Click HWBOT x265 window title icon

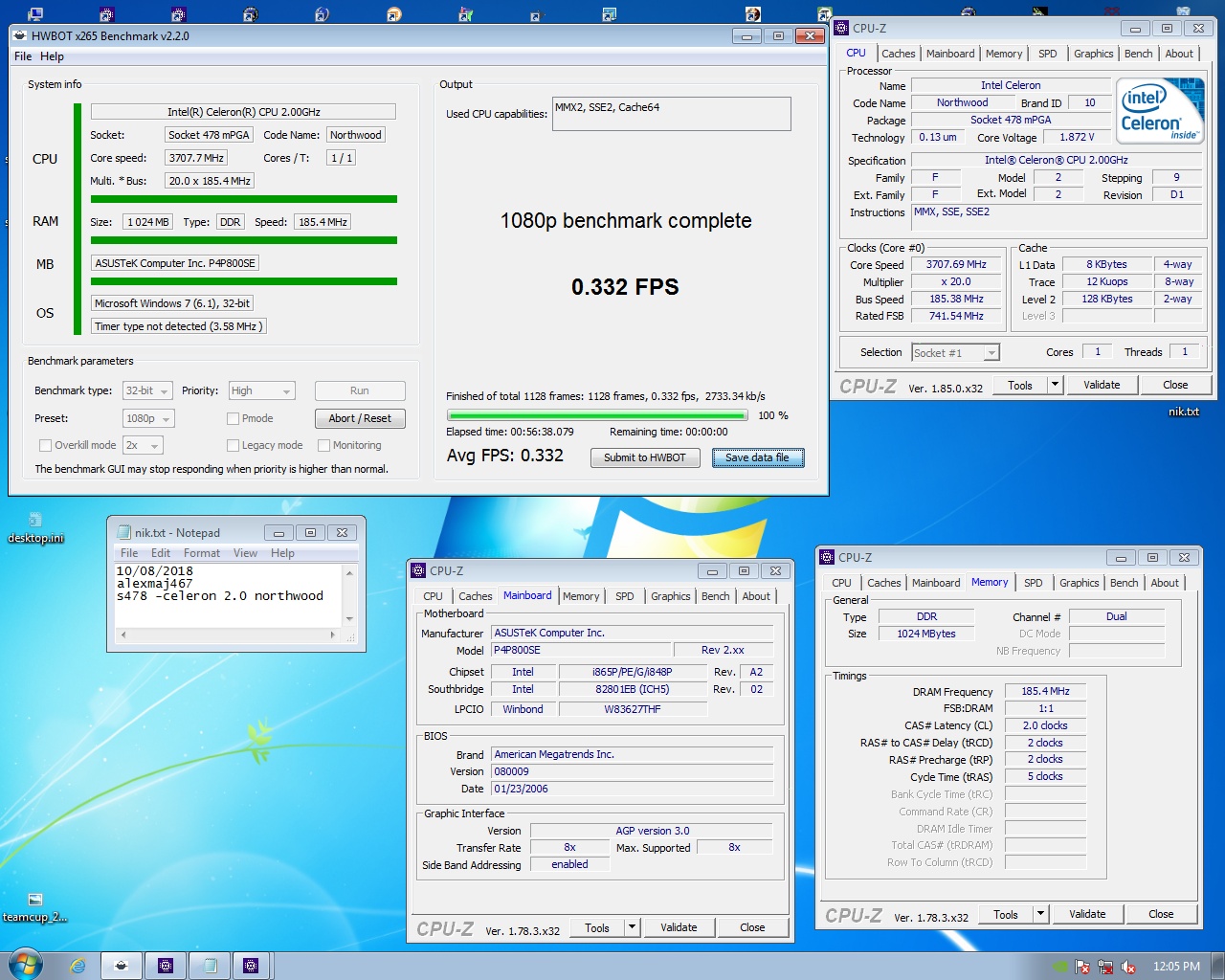[x=20, y=35]
